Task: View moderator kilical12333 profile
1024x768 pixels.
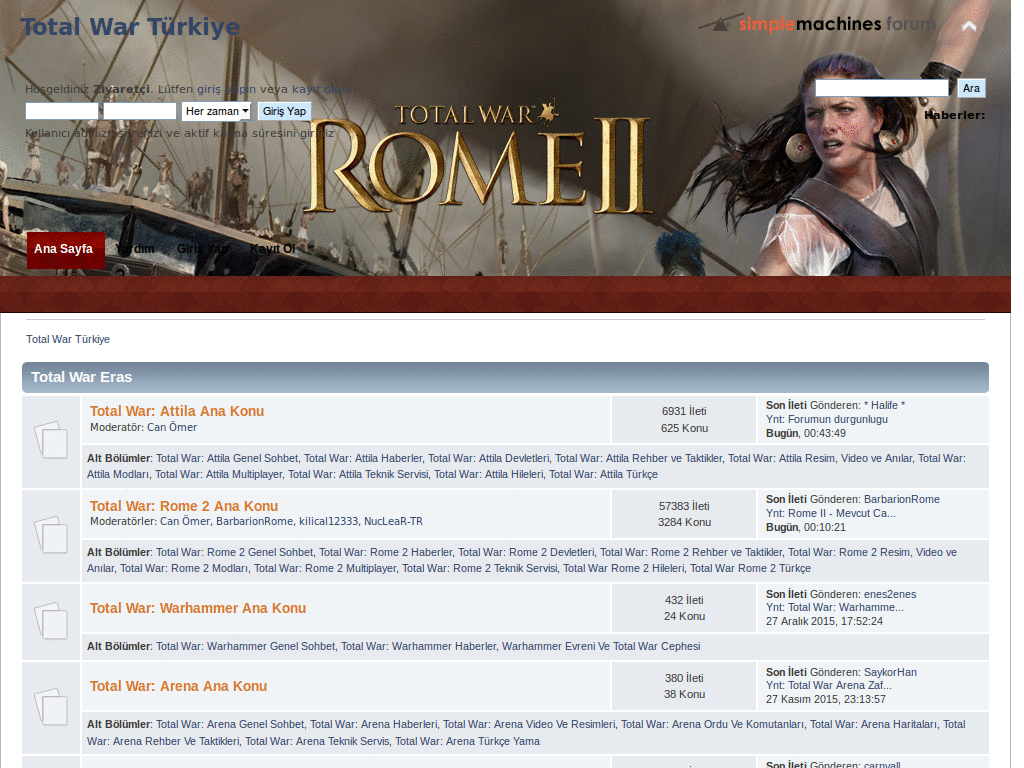Action: (x=328, y=521)
